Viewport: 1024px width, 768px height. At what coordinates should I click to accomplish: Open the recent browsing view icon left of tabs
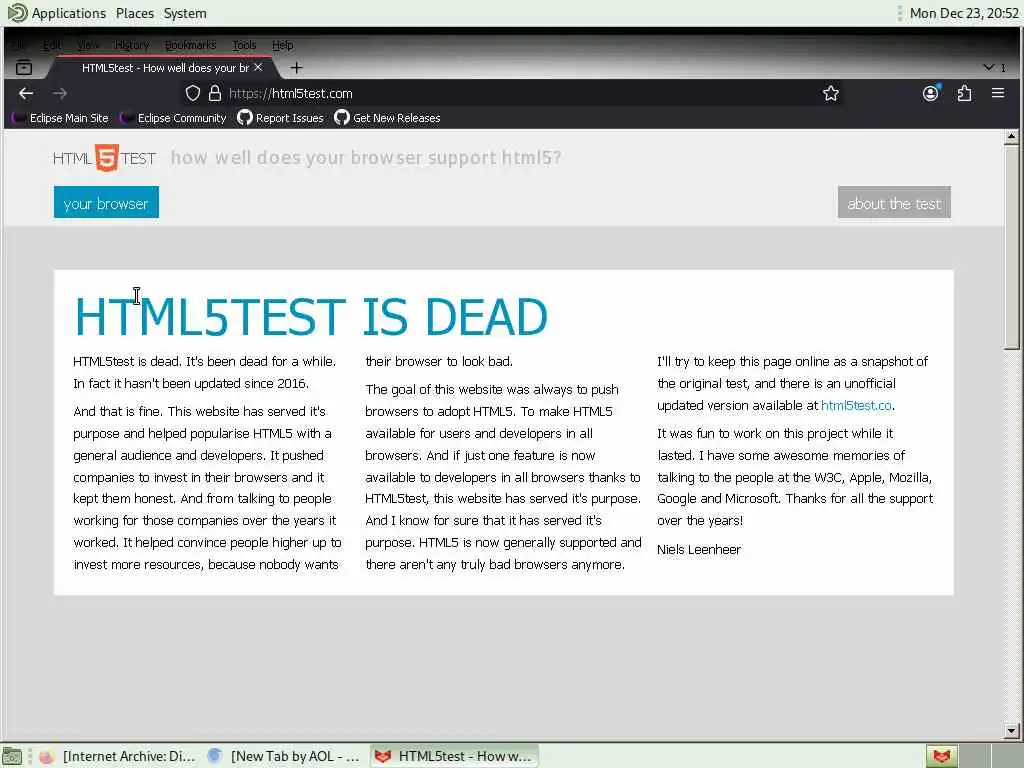coord(24,67)
